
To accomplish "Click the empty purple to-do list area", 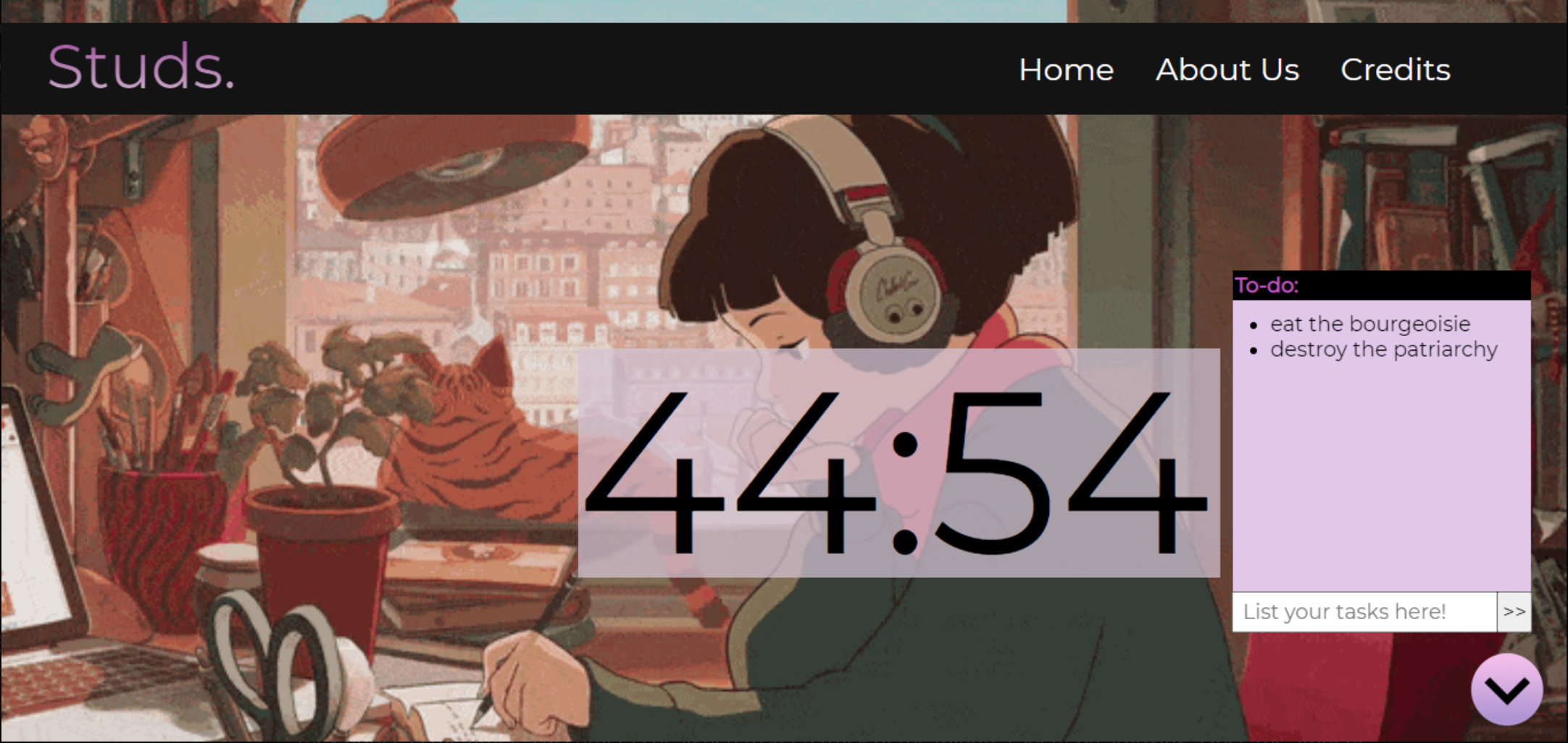I will 1382,478.
